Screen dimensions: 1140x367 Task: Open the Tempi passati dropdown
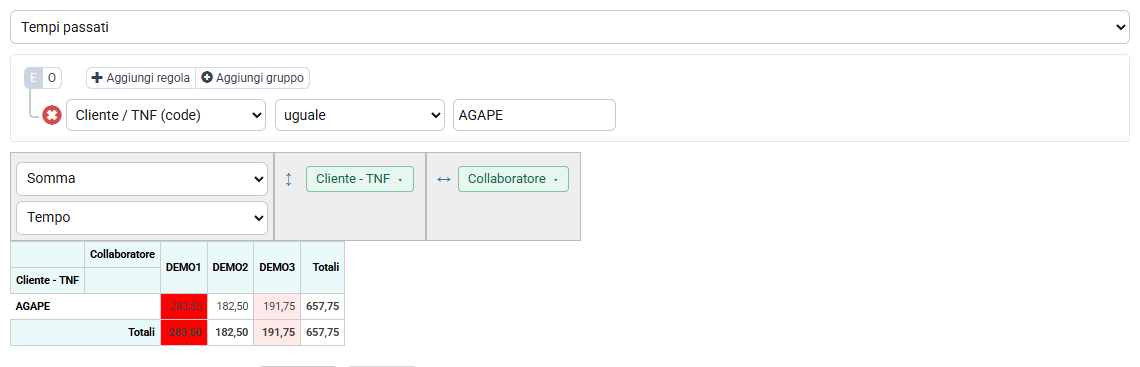click(x=570, y=28)
